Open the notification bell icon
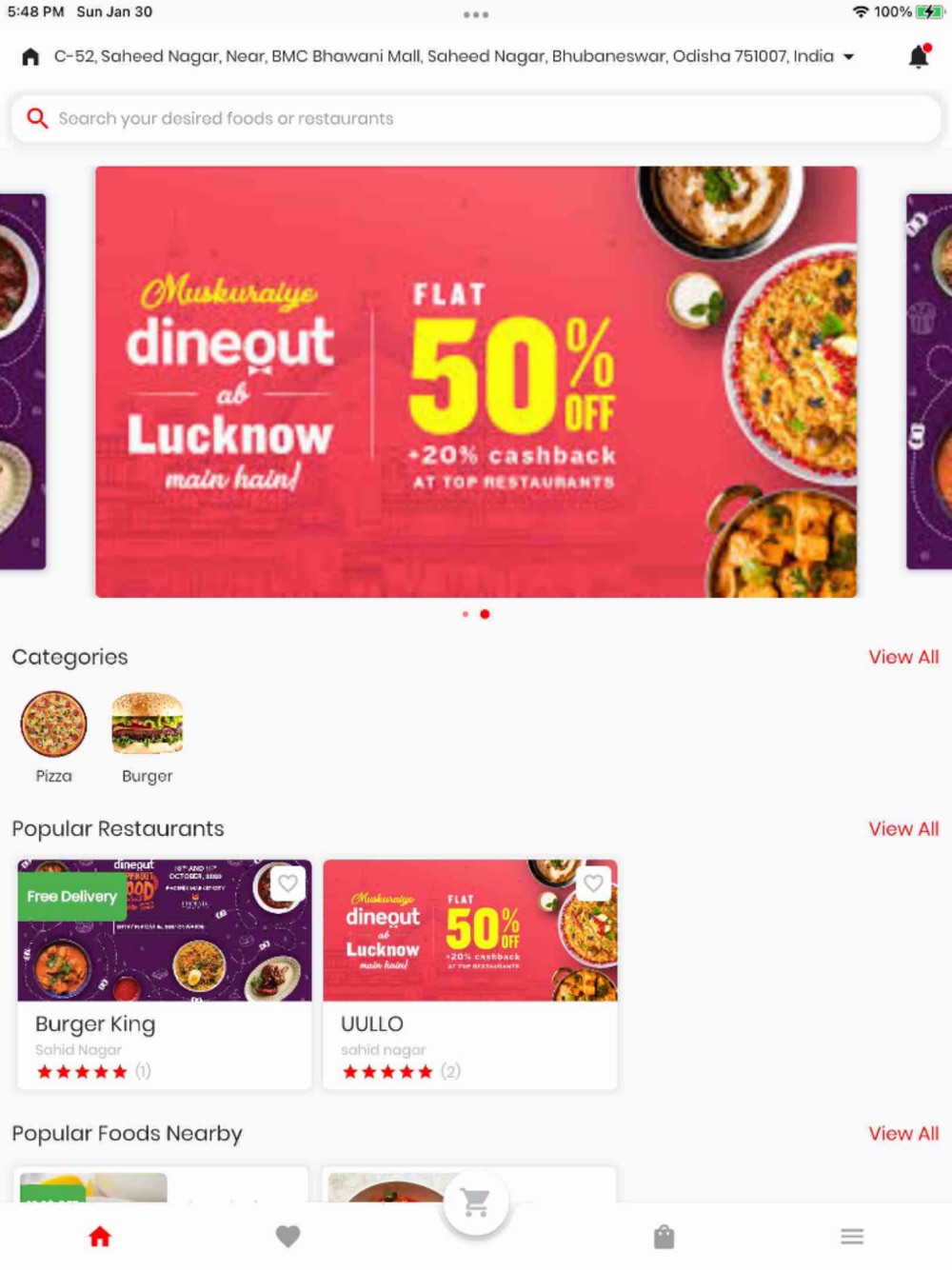Viewport: 952px width, 1270px height. (919, 56)
